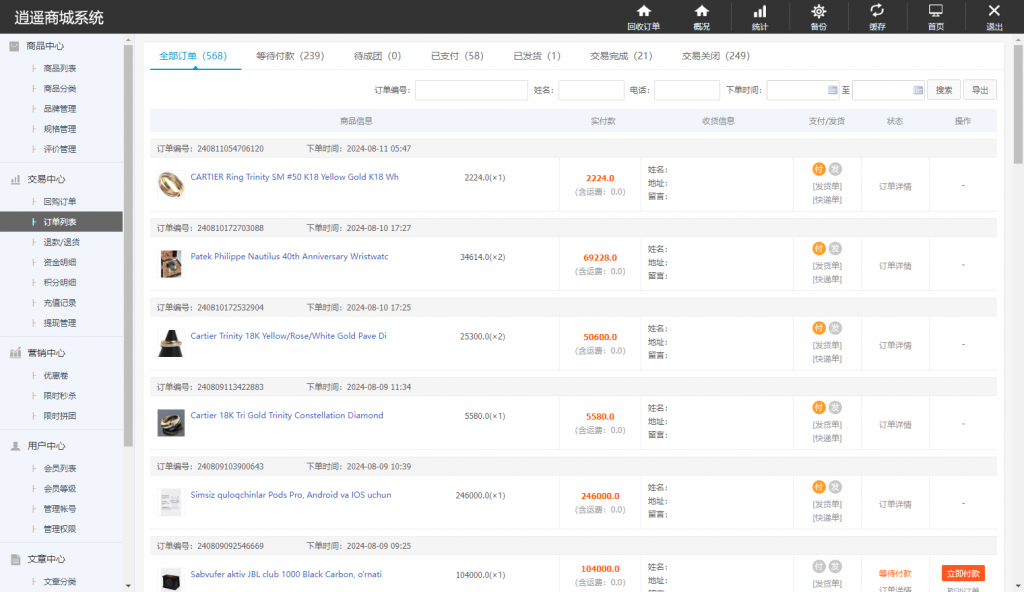1024x592 pixels.
Task: Open 品牌管理 in the sidebar
Action: click(x=59, y=109)
